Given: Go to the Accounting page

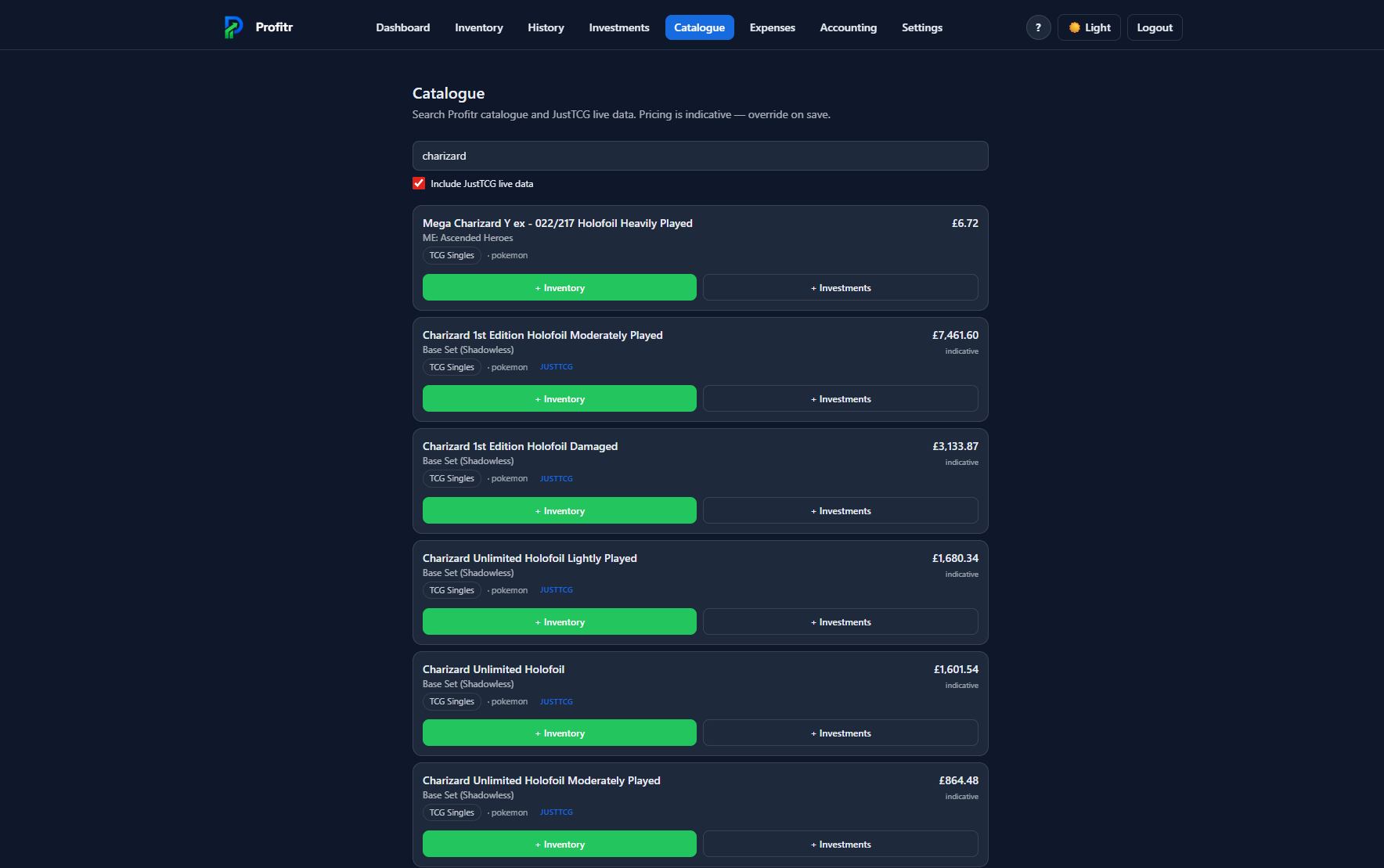Looking at the screenshot, I should (849, 27).
